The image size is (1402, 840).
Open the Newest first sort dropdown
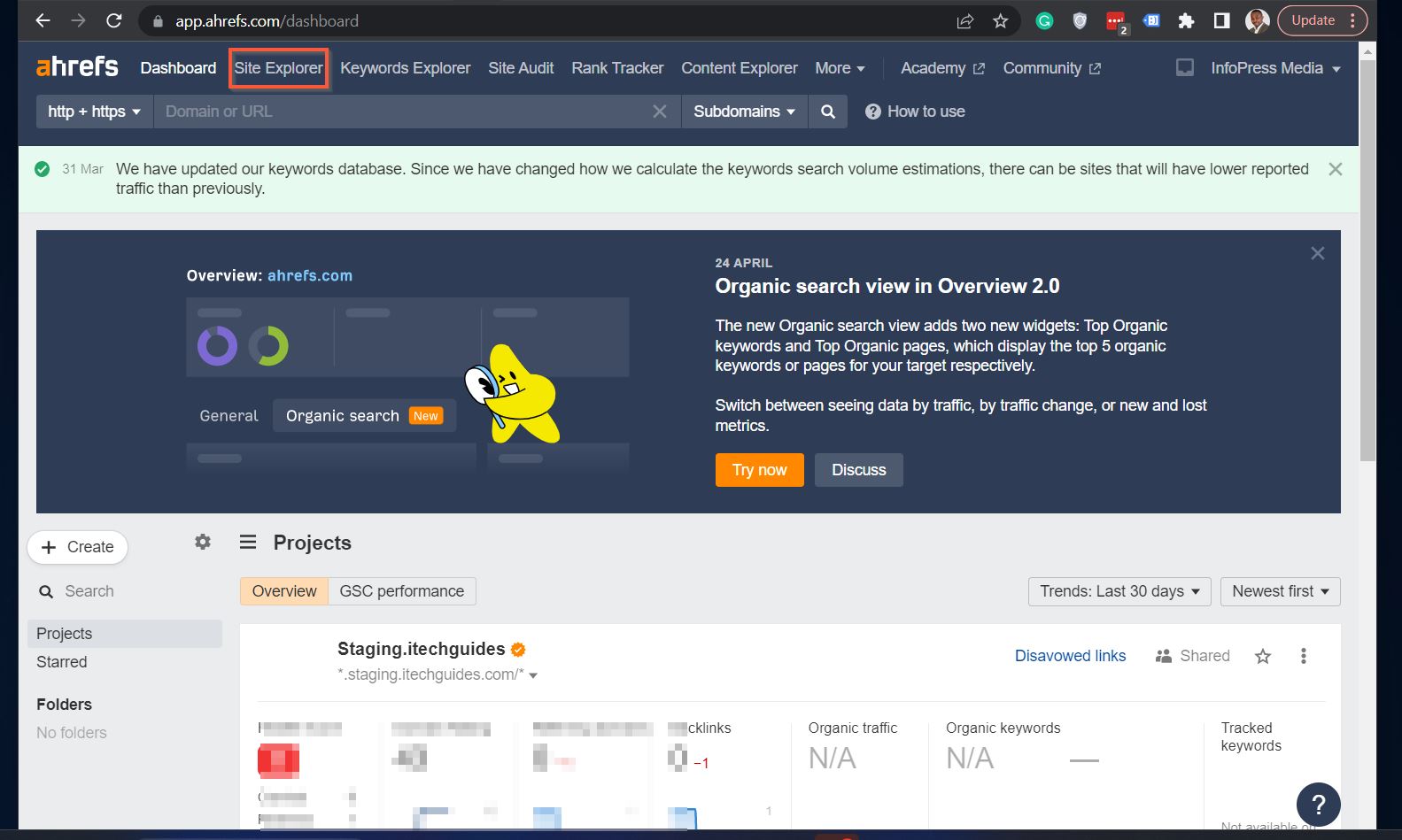pos(1280,591)
